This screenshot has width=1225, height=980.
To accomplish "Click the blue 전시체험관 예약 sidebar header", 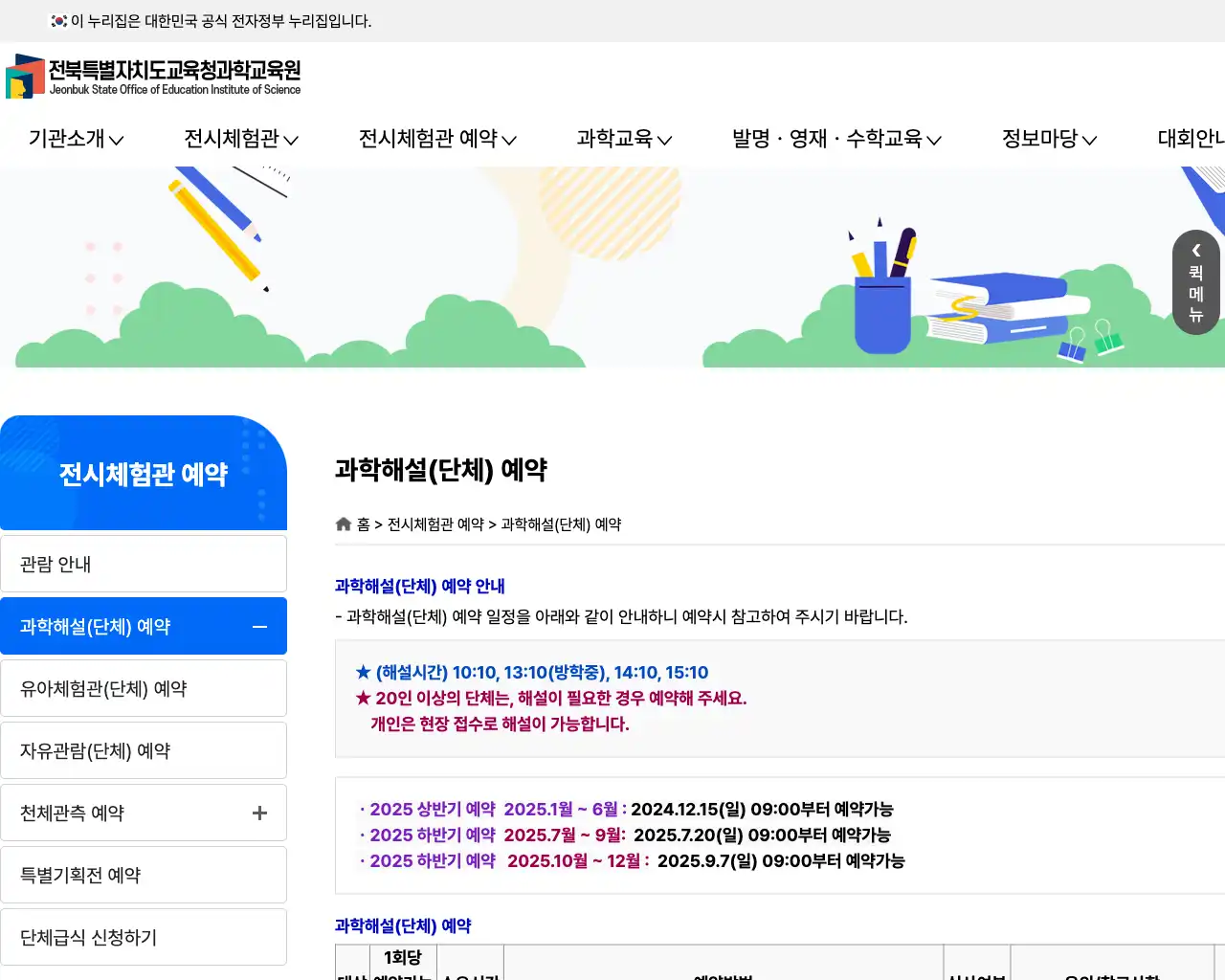I will tap(144, 474).
